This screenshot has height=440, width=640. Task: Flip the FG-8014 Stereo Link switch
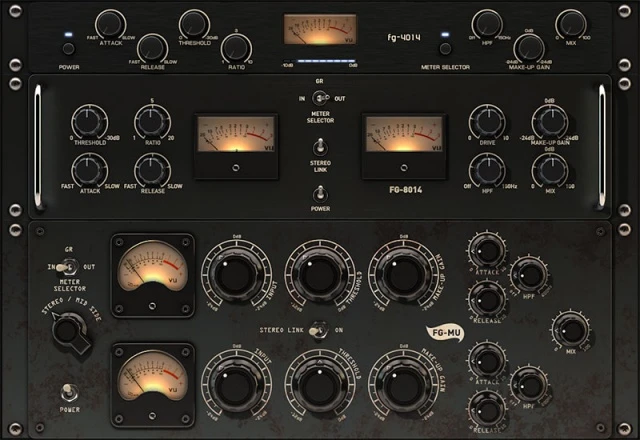click(x=320, y=151)
